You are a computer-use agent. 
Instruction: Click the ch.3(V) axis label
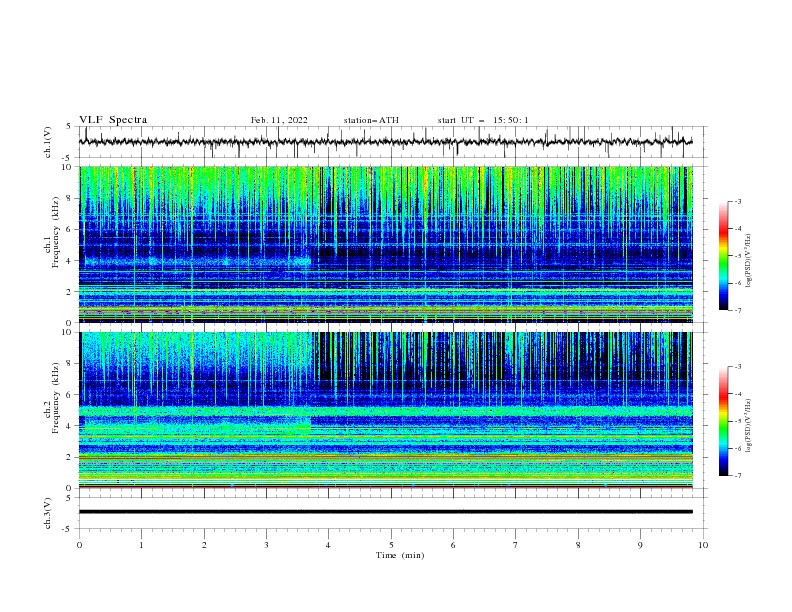point(48,513)
